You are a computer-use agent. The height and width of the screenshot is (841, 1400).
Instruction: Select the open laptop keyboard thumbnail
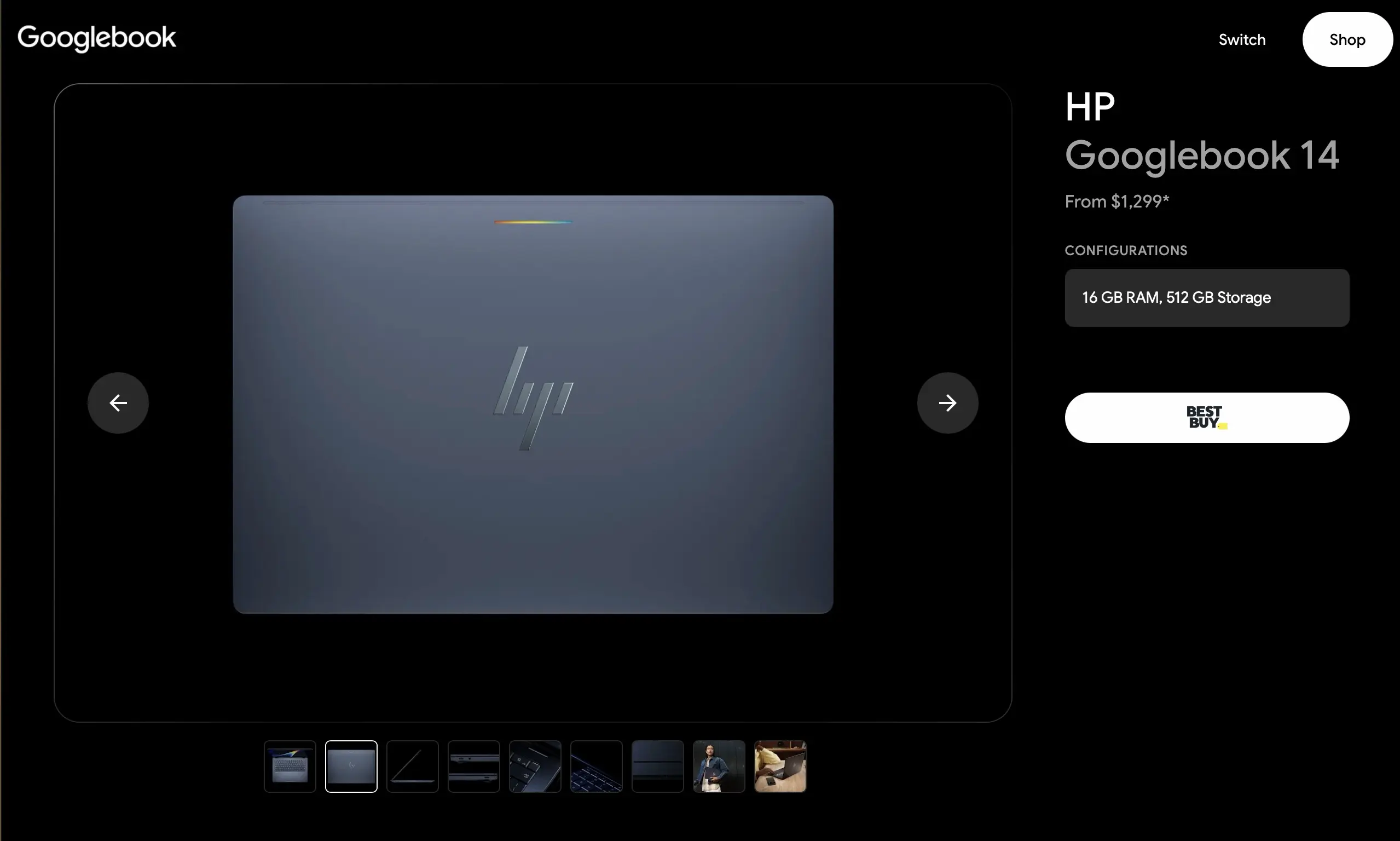[290, 766]
